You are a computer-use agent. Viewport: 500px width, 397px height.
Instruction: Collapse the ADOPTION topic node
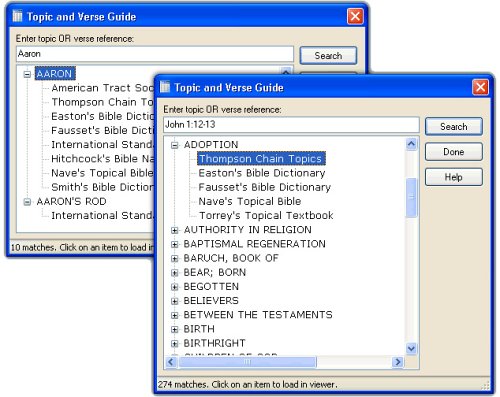174,145
